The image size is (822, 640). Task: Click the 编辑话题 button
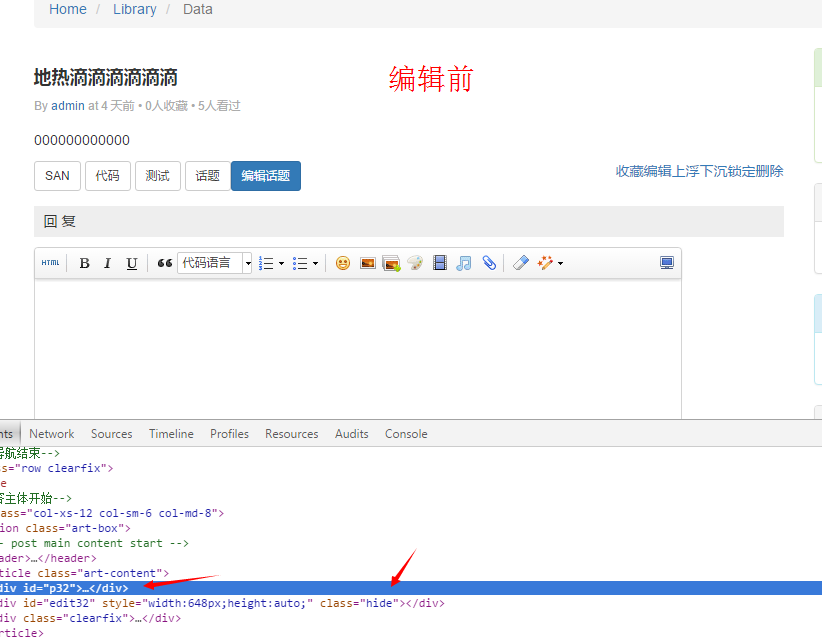coord(266,176)
